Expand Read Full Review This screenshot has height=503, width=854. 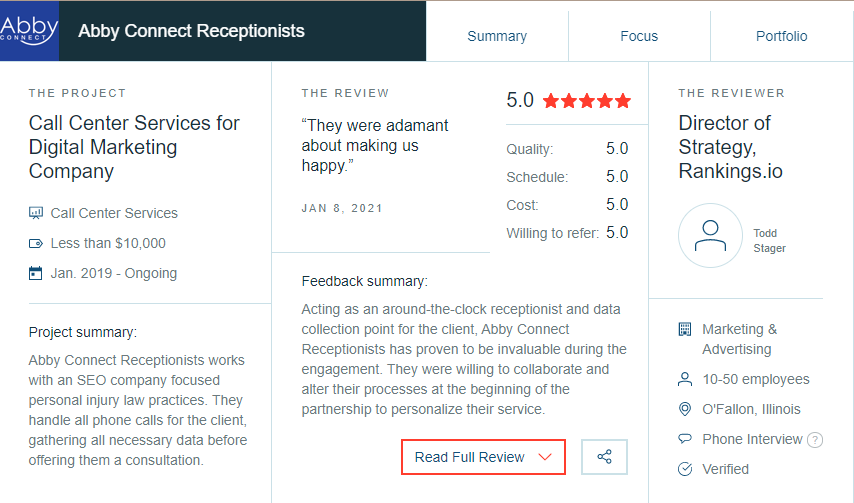470,457
